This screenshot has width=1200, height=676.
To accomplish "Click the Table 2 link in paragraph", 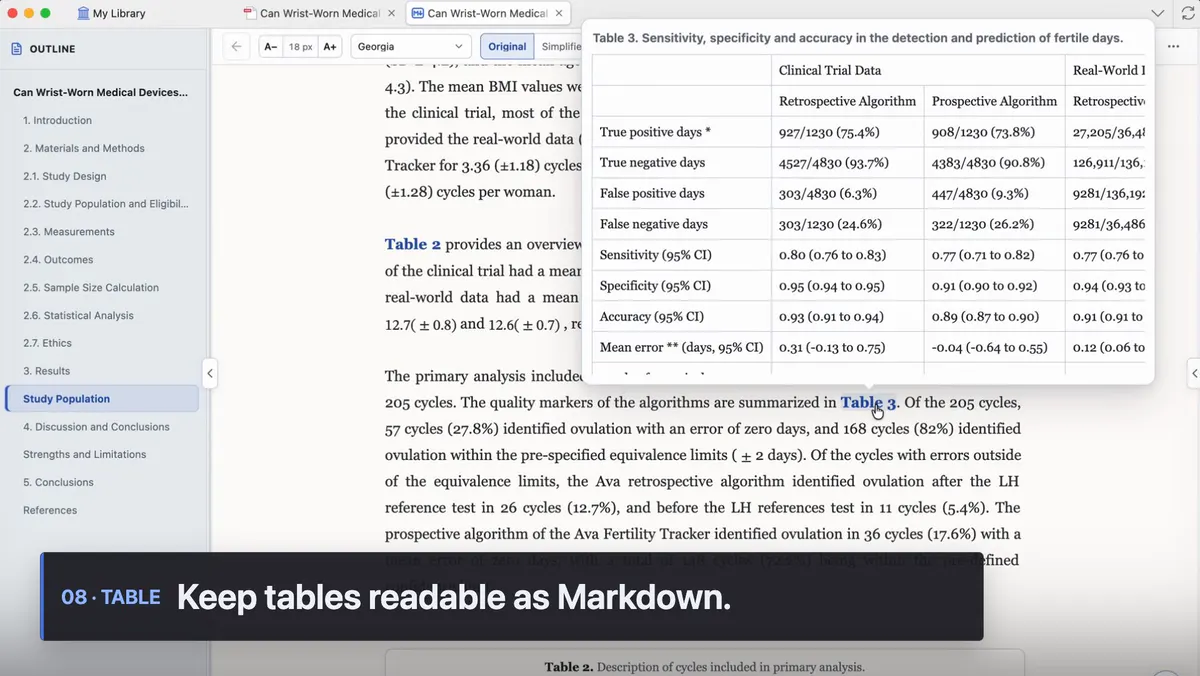I will [413, 244].
